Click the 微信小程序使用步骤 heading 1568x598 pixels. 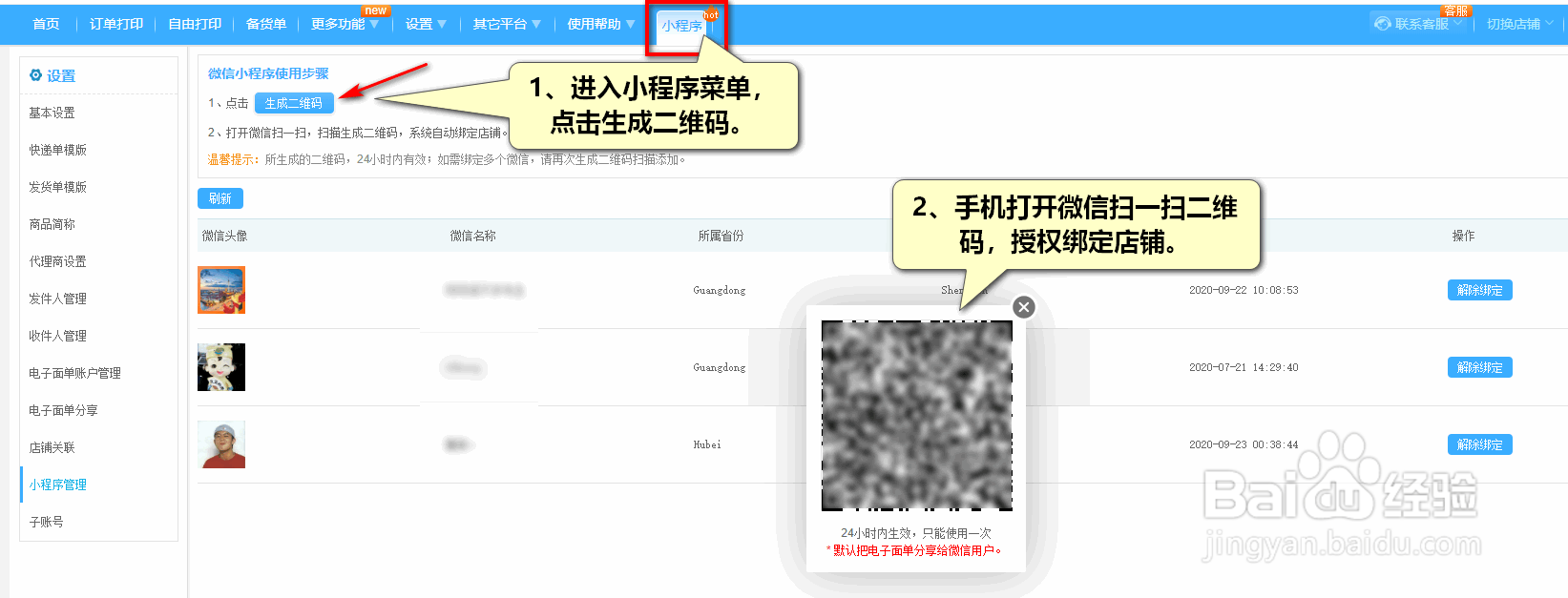[268, 73]
